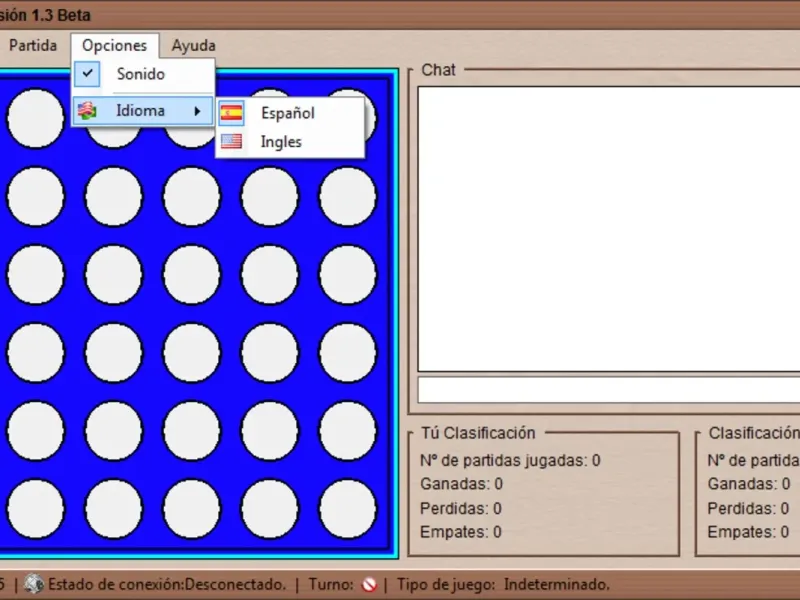This screenshot has width=800, height=600.
Task: Close the Opciones menu header
Action: [115, 45]
